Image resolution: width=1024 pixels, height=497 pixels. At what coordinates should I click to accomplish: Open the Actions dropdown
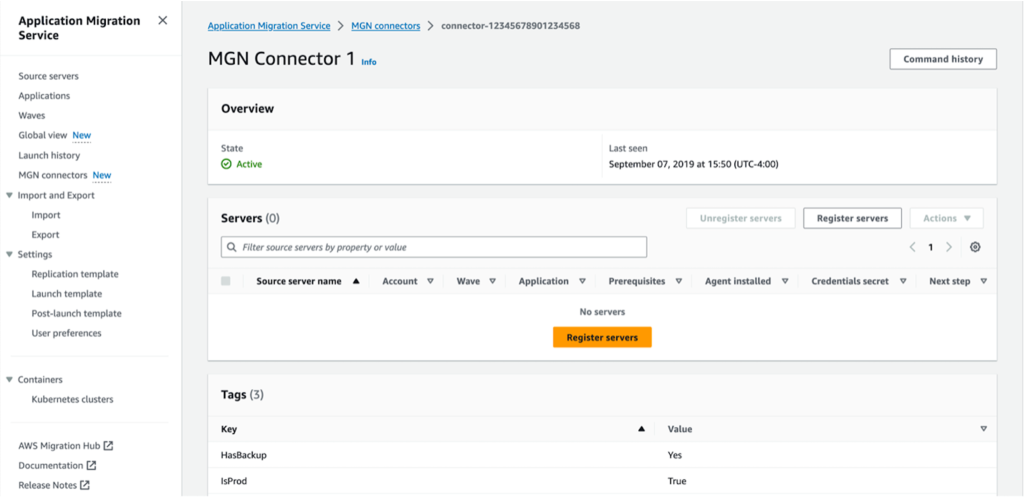click(946, 218)
